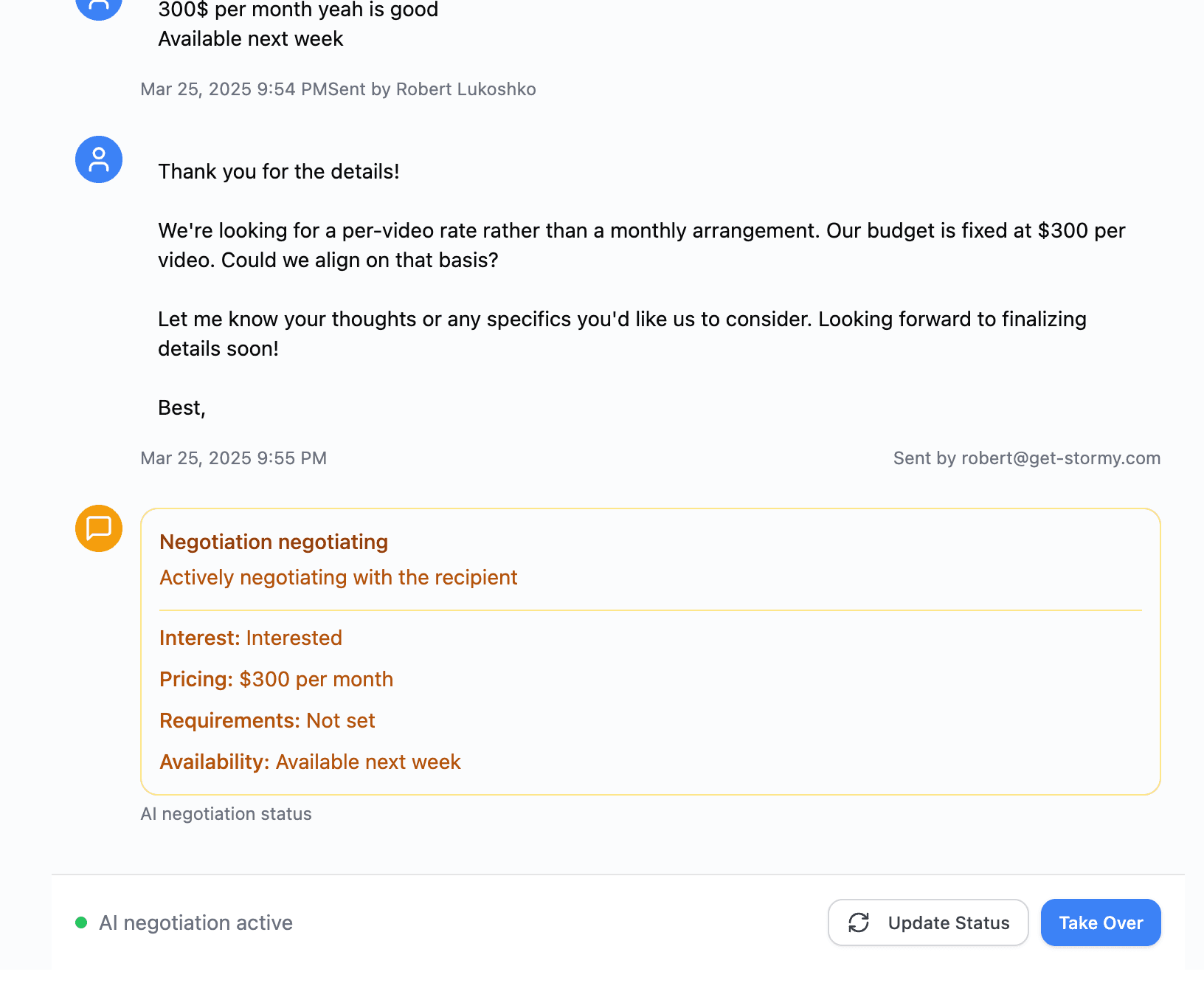
Task: Click the 'Pricing: $300 per month' line
Action: pyautogui.click(x=276, y=679)
